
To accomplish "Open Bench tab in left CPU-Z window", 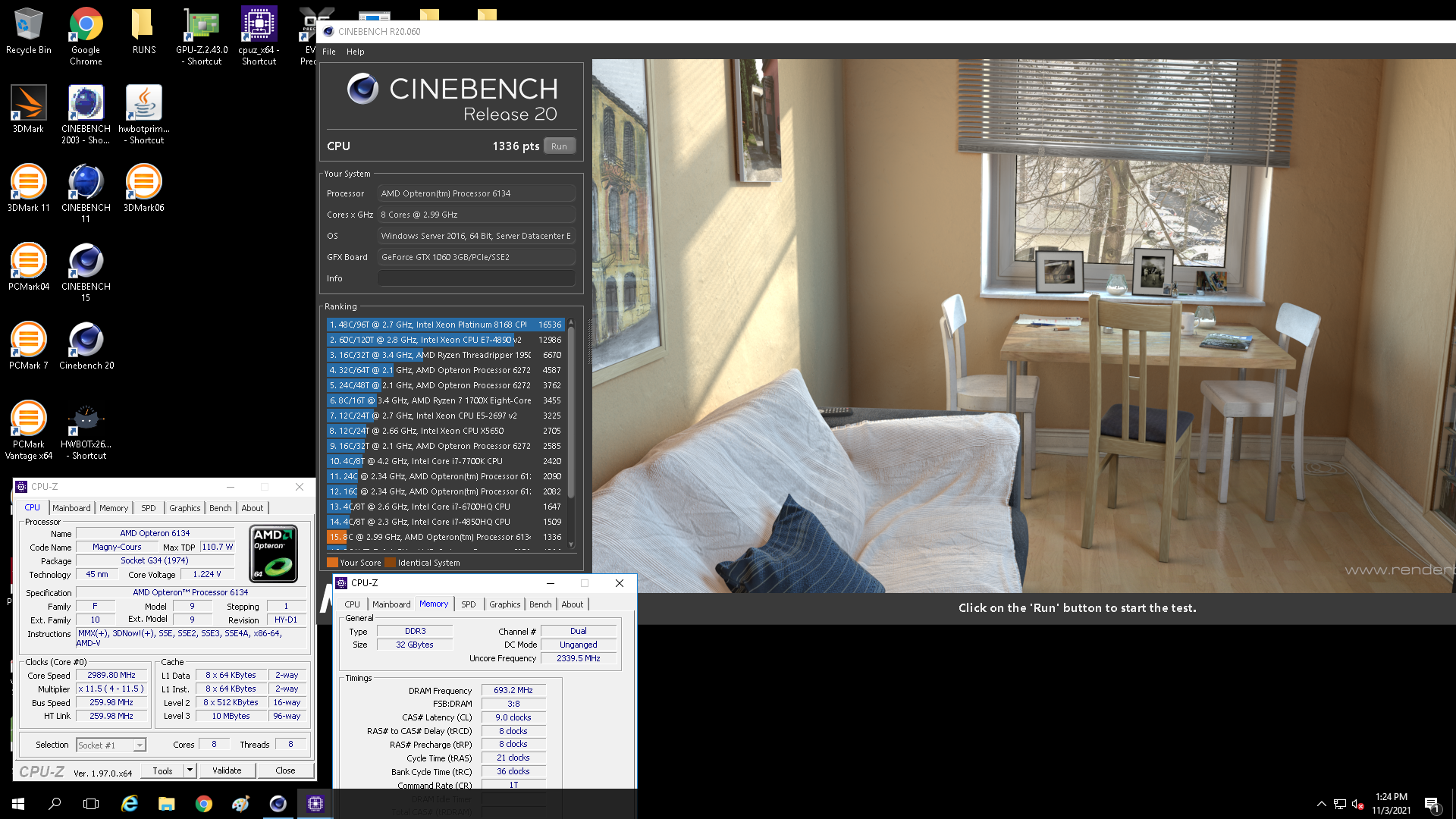I will (221, 508).
